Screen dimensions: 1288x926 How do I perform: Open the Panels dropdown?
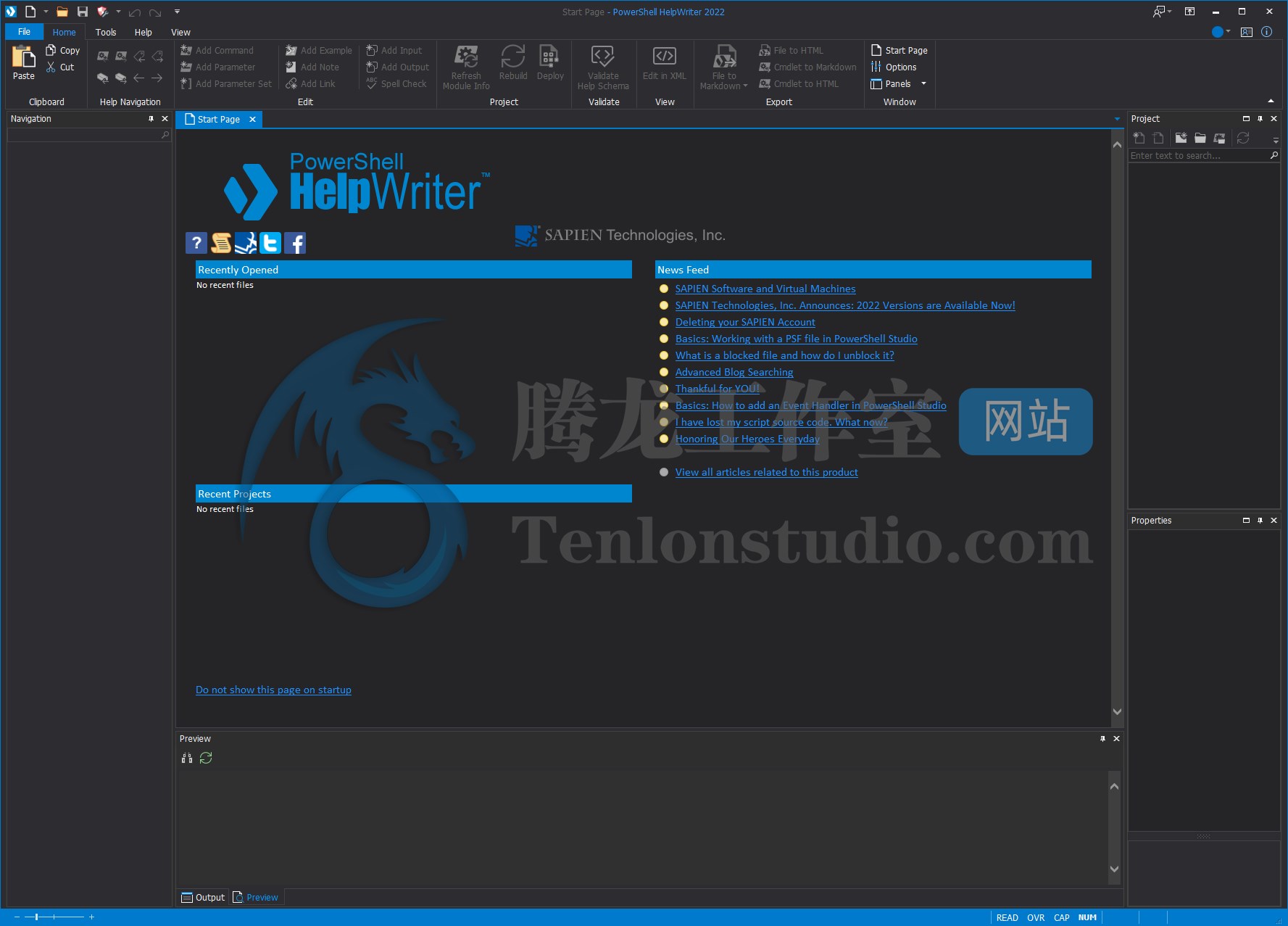click(899, 83)
